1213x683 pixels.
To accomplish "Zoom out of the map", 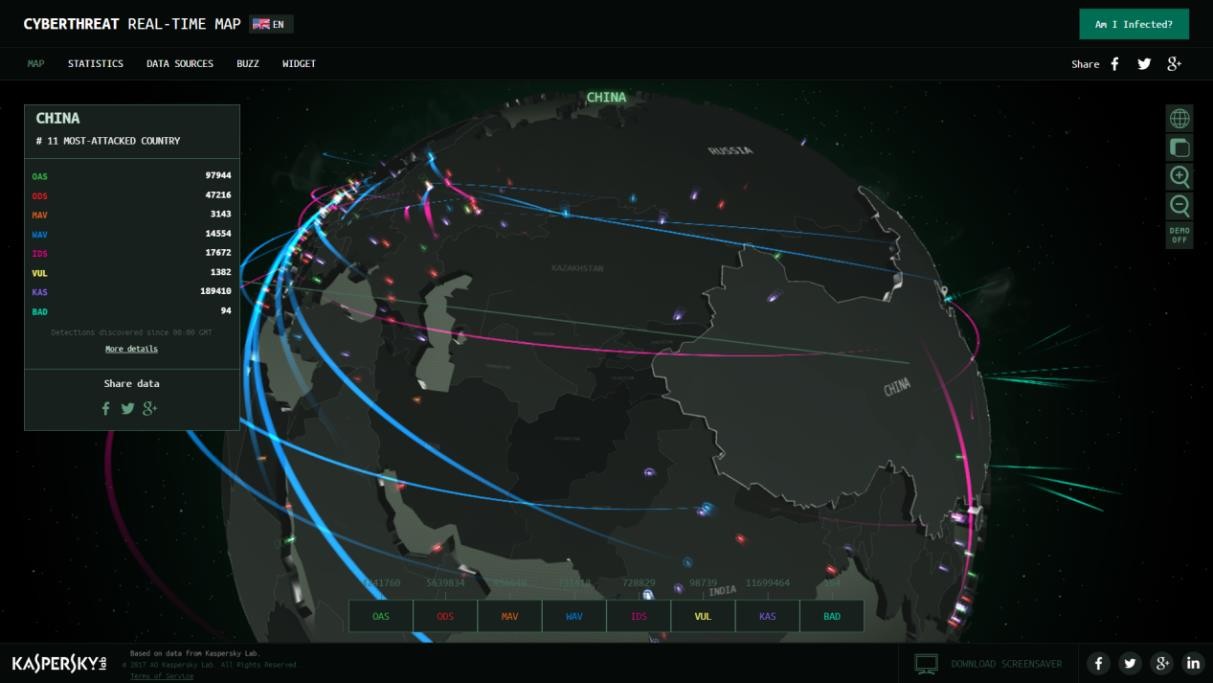I will click(1180, 206).
